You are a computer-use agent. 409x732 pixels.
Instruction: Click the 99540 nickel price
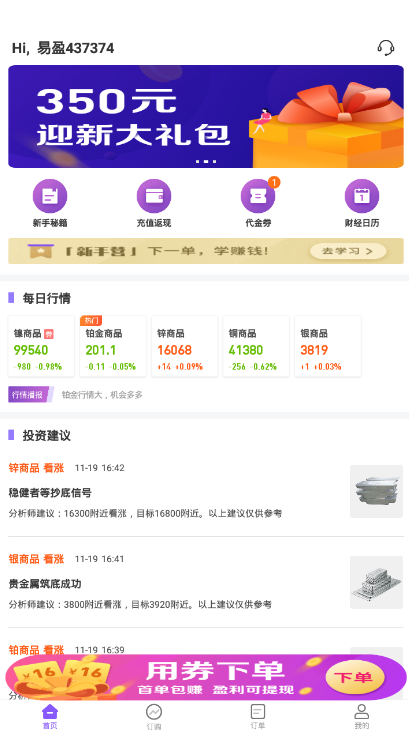pos(31,350)
